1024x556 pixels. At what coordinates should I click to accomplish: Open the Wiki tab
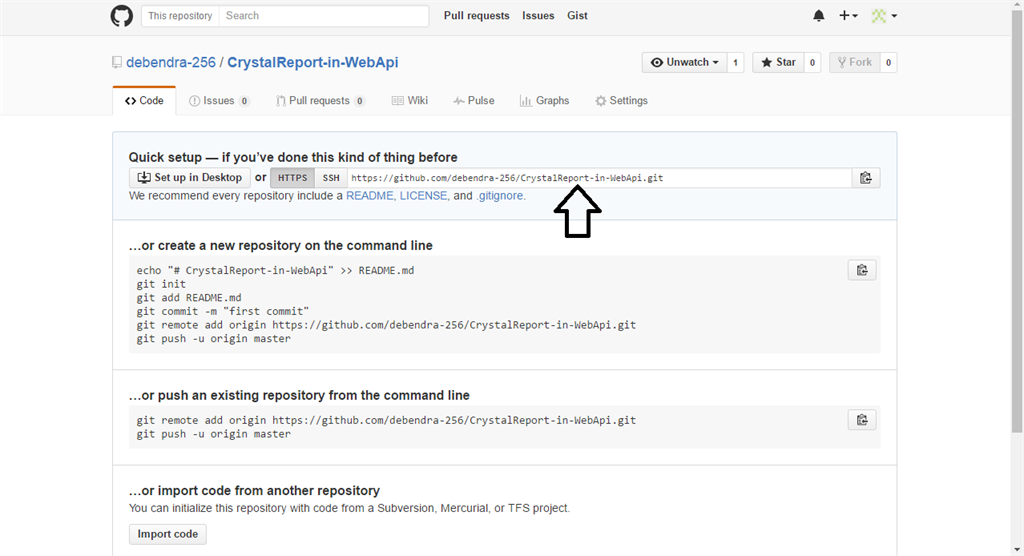click(x=409, y=101)
